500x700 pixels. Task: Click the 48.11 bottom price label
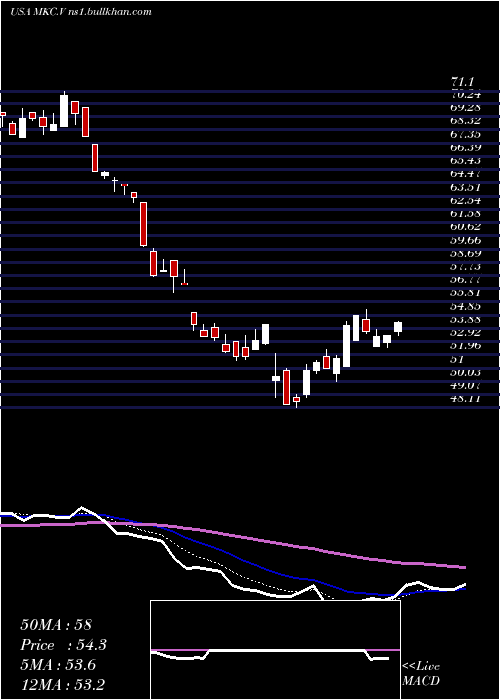coord(466,398)
